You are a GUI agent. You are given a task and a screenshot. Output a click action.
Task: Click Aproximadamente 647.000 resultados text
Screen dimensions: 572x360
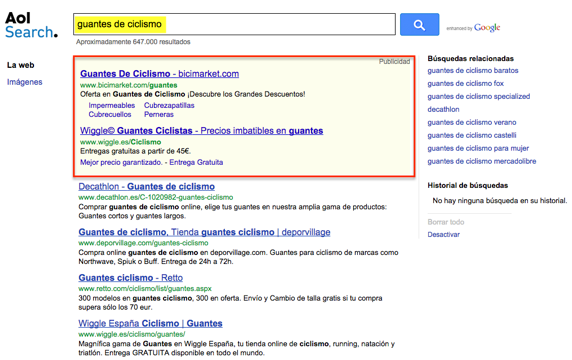tap(133, 42)
